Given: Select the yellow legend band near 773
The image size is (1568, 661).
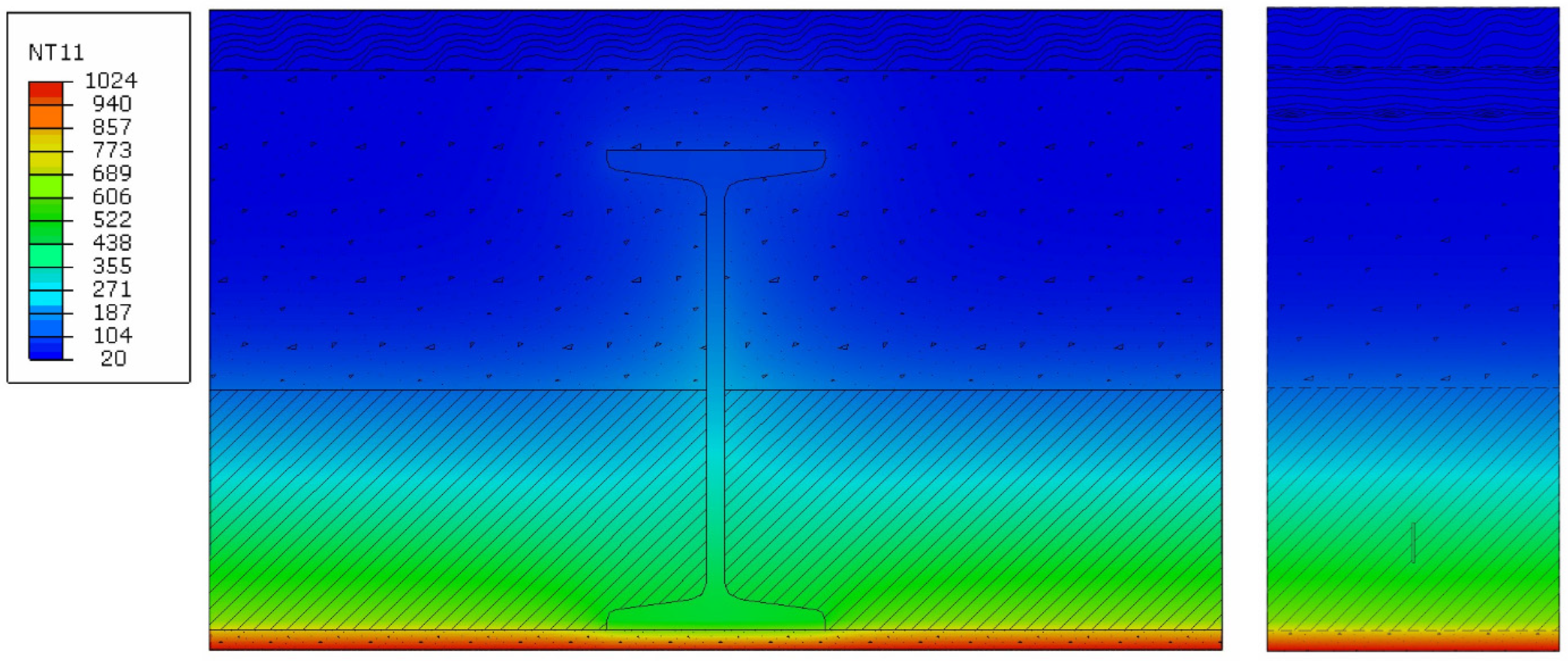Looking at the screenshot, I should click(x=46, y=160).
